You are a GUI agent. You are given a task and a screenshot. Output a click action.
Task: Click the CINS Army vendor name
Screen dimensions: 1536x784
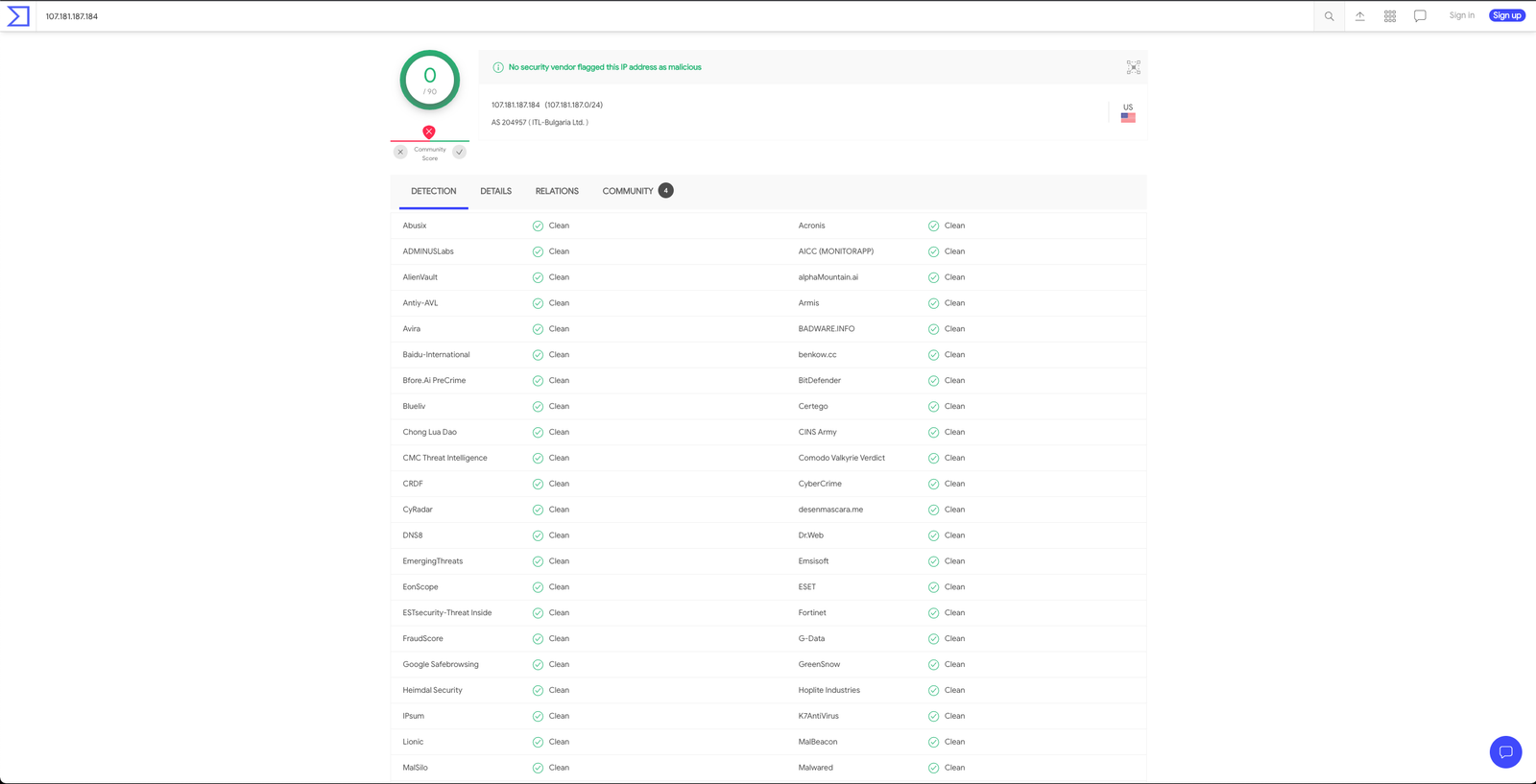click(818, 432)
